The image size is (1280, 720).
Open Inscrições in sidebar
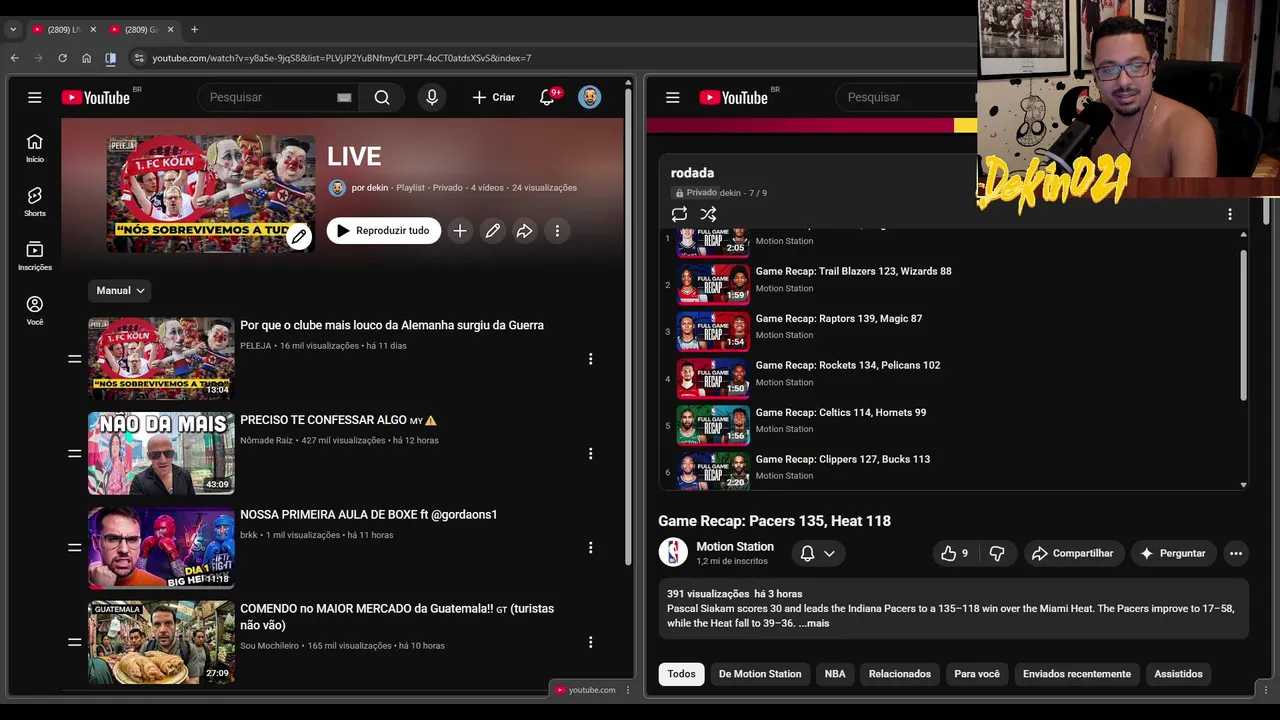[35, 256]
